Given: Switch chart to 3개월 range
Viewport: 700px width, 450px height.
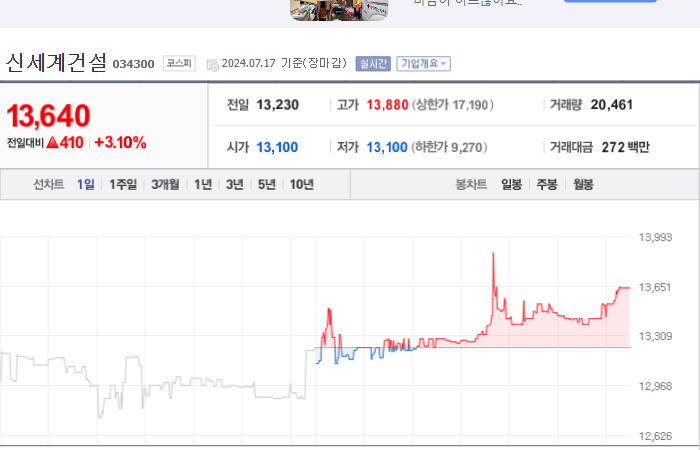Looking at the screenshot, I should click(165, 184).
